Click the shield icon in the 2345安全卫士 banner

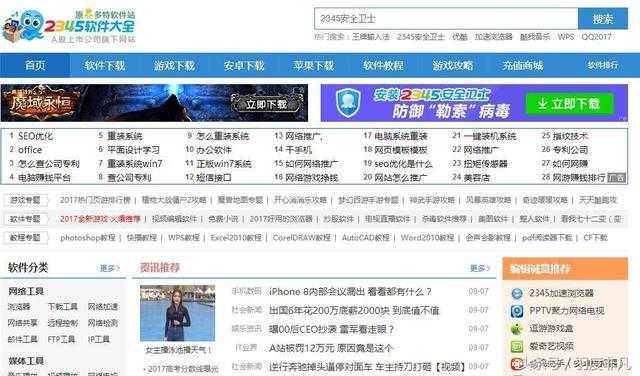(348, 102)
